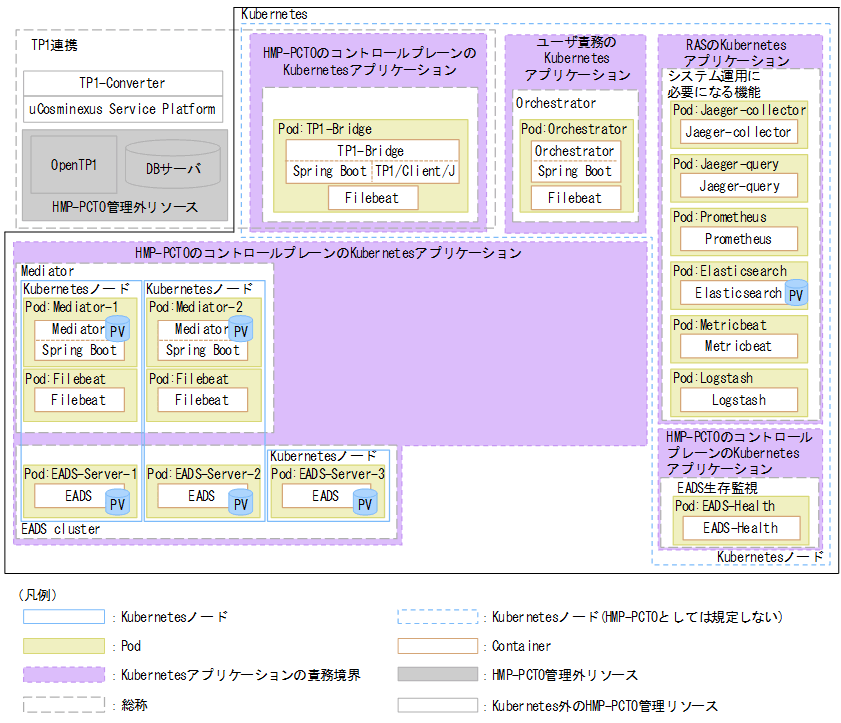
Task: Click the TP1-Converter box
Action: [122, 83]
